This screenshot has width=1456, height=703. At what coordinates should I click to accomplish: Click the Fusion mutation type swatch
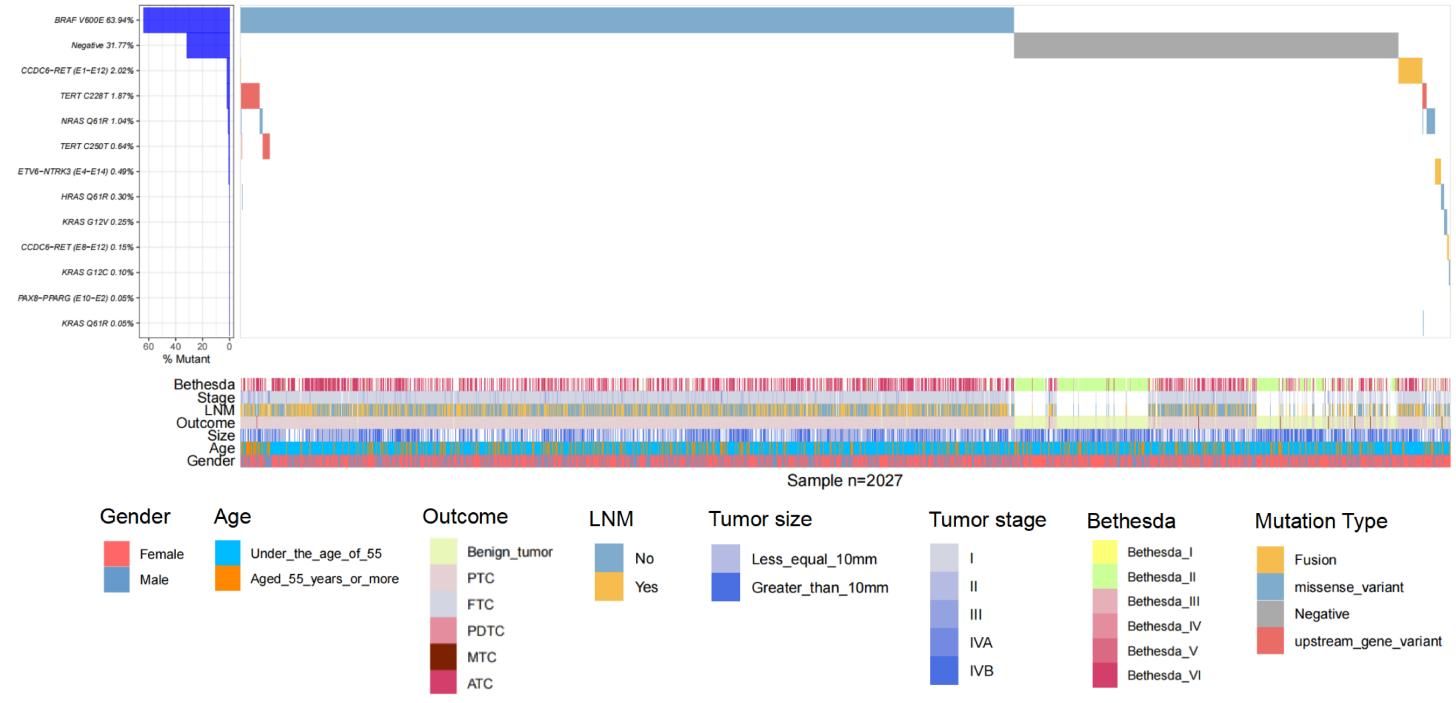coord(1270,560)
